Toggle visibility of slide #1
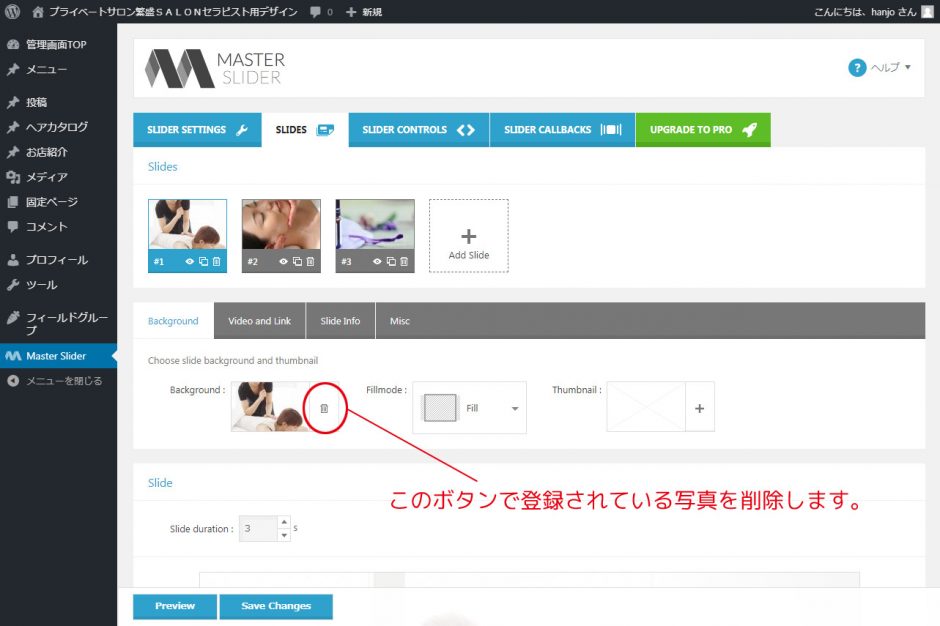The height and width of the screenshot is (626, 940). [x=189, y=262]
